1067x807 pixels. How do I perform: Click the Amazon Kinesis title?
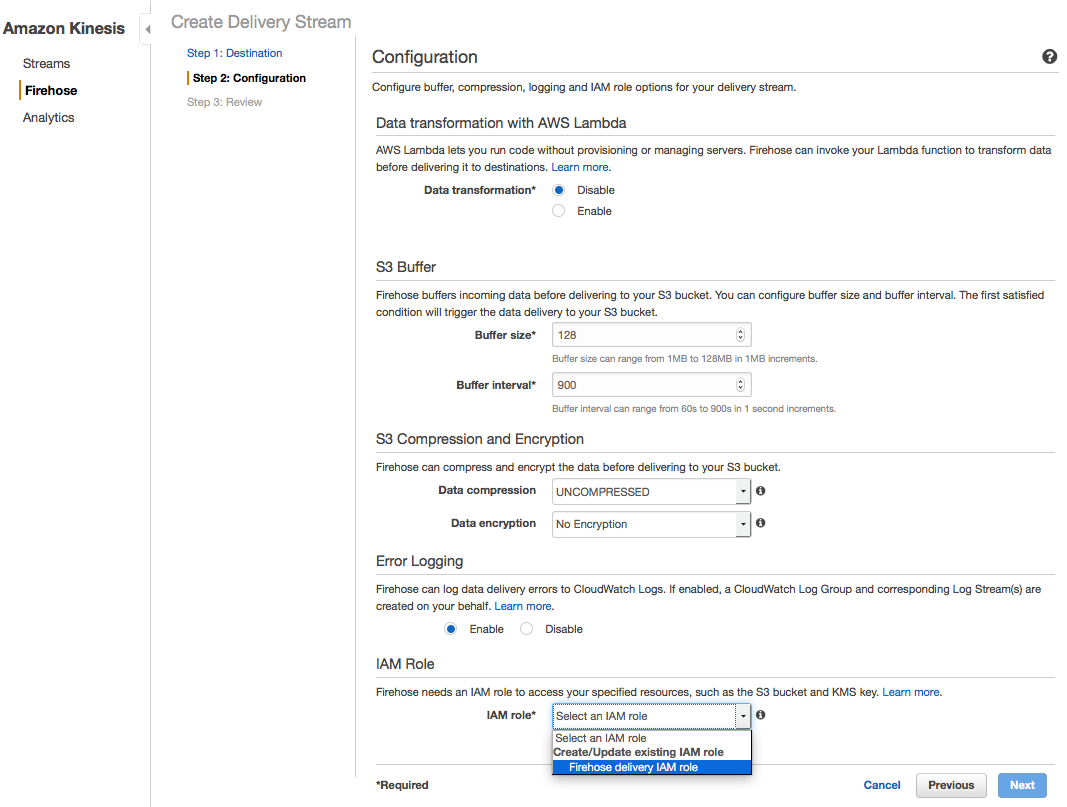pos(64,29)
